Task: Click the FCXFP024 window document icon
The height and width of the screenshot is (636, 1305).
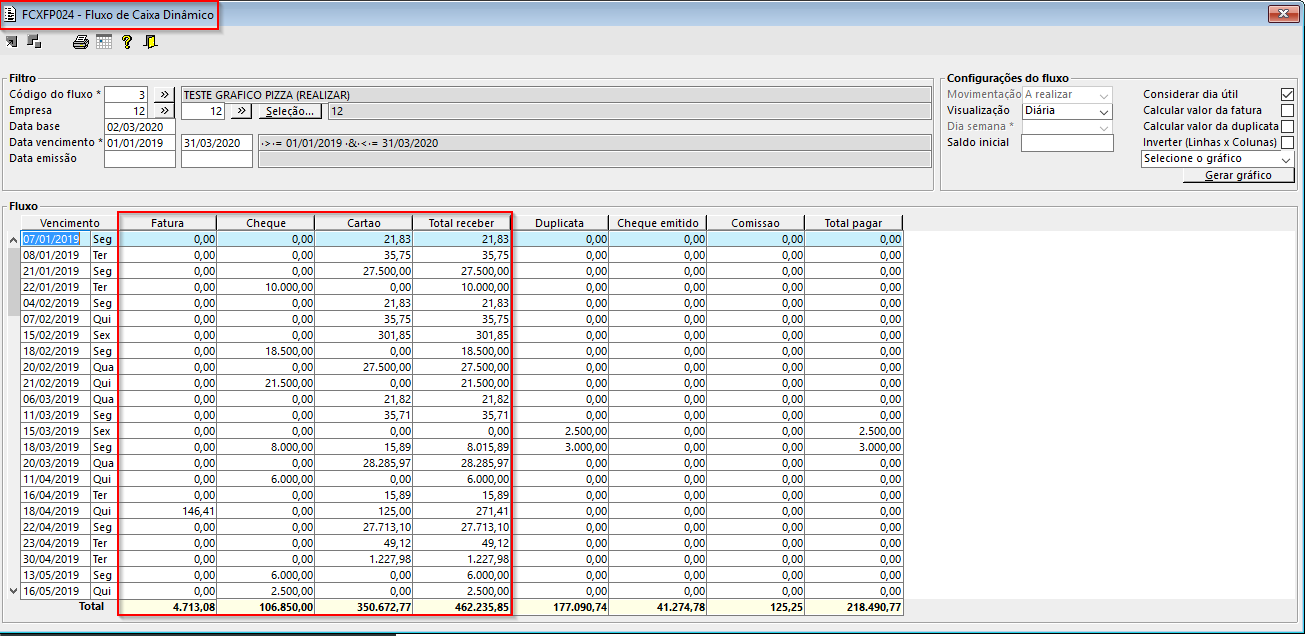Action: [10, 15]
